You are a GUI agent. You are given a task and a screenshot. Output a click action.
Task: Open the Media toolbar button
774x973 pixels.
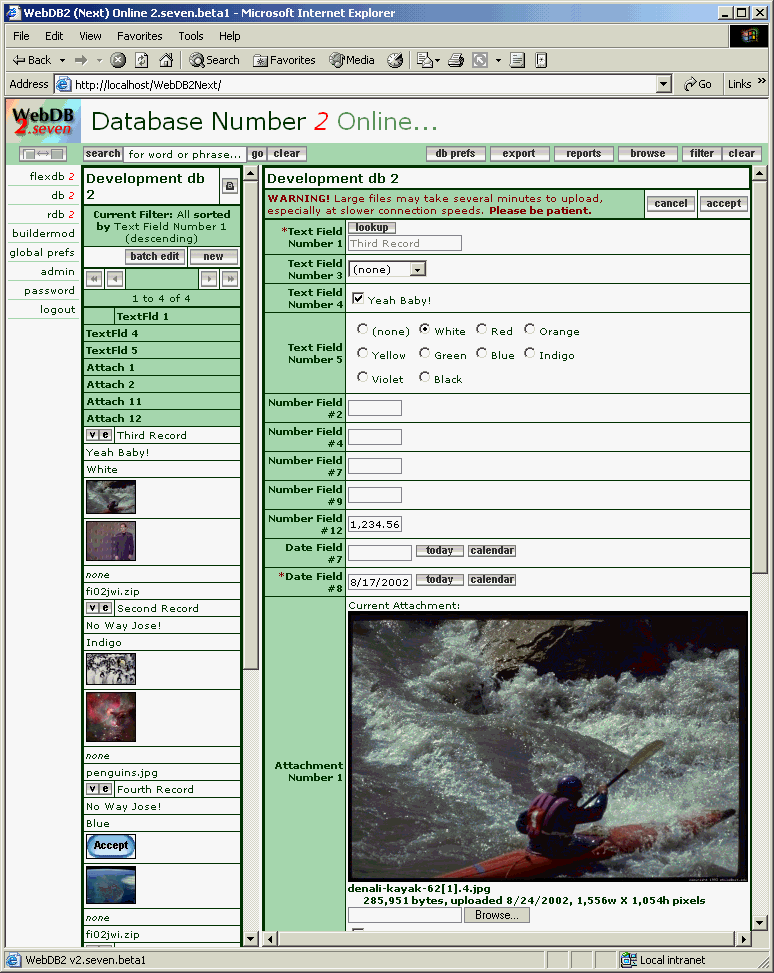pos(352,60)
